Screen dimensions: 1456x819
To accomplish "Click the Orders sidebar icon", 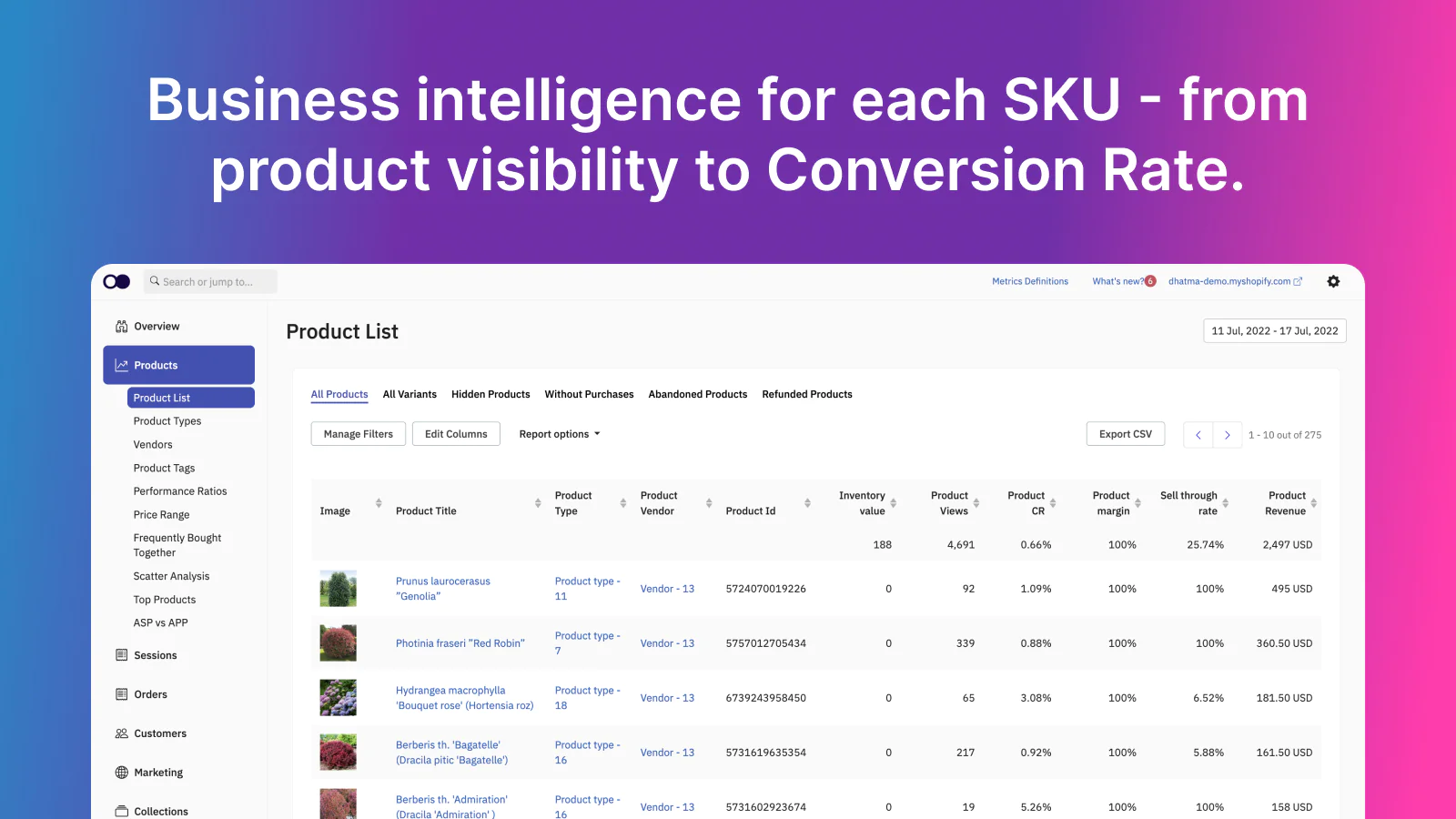I will [x=121, y=694].
